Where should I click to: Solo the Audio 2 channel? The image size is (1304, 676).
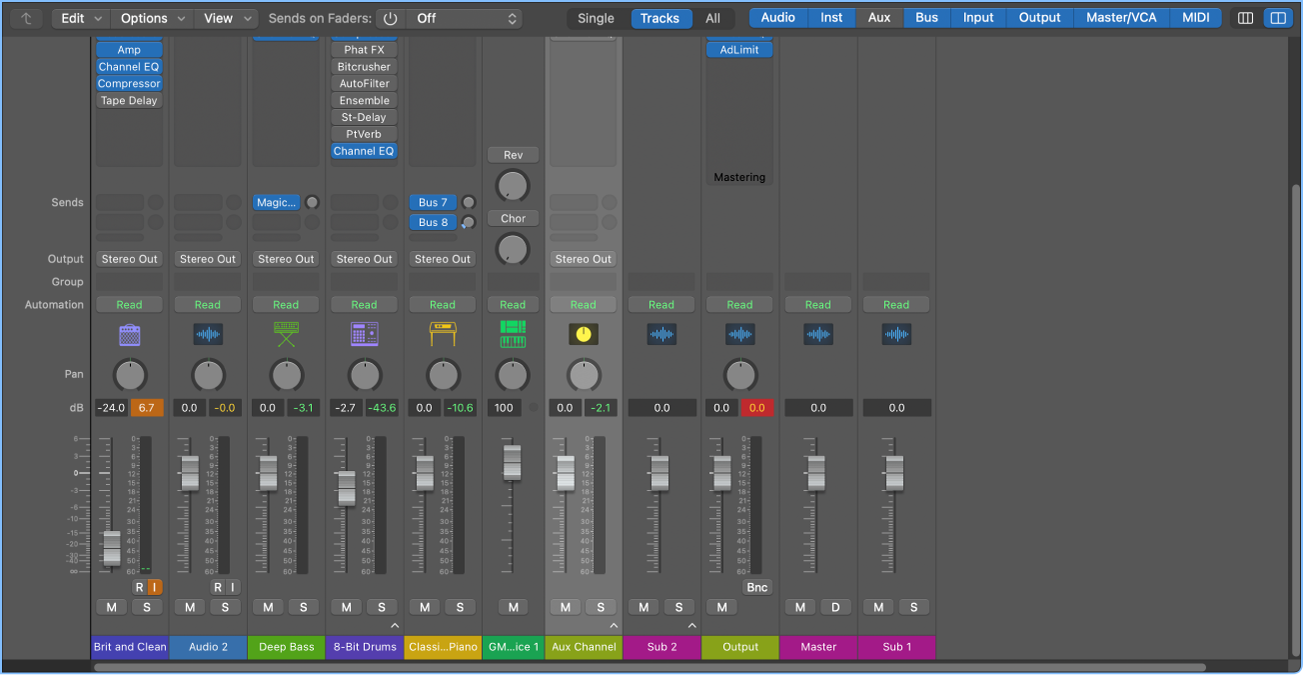click(x=225, y=607)
